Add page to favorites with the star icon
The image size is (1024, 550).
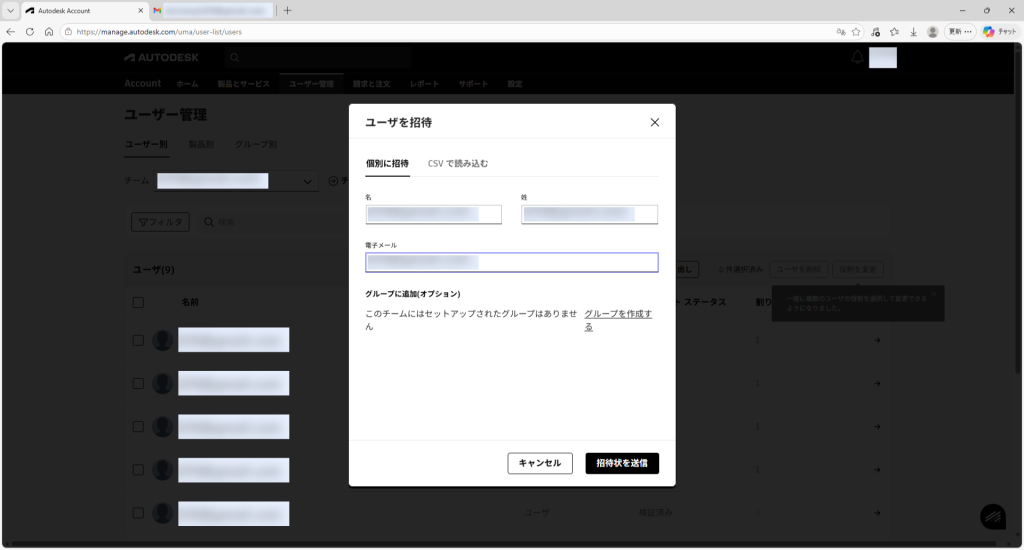coord(857,31)
